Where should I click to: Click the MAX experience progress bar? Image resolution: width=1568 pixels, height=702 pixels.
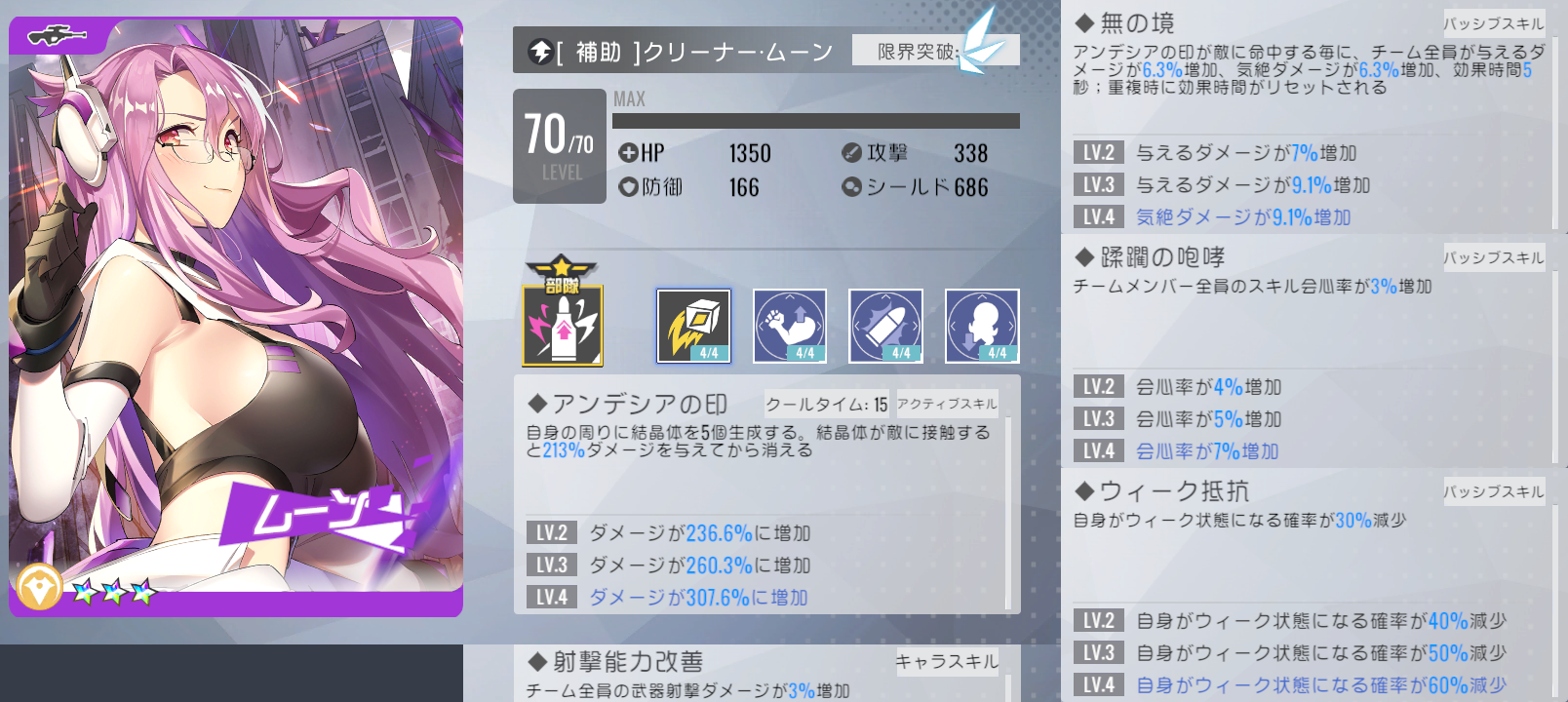(816, 121)
